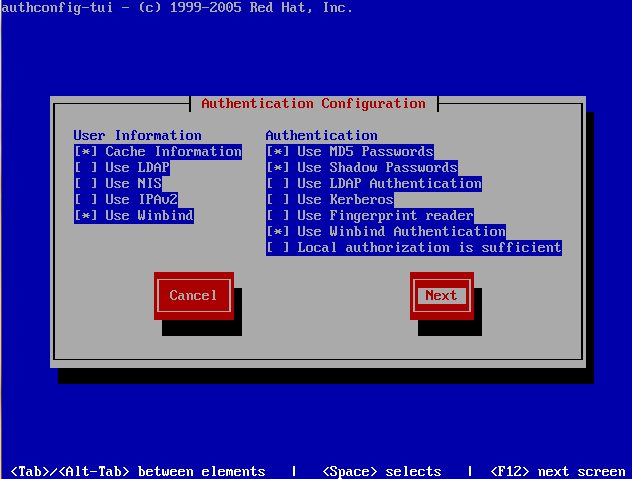Image resolution: width=632 pixels, height=479 pixels.
Task: Check Local authorization is sufficient
Action: pyautogui.click(x=414, y=248)
